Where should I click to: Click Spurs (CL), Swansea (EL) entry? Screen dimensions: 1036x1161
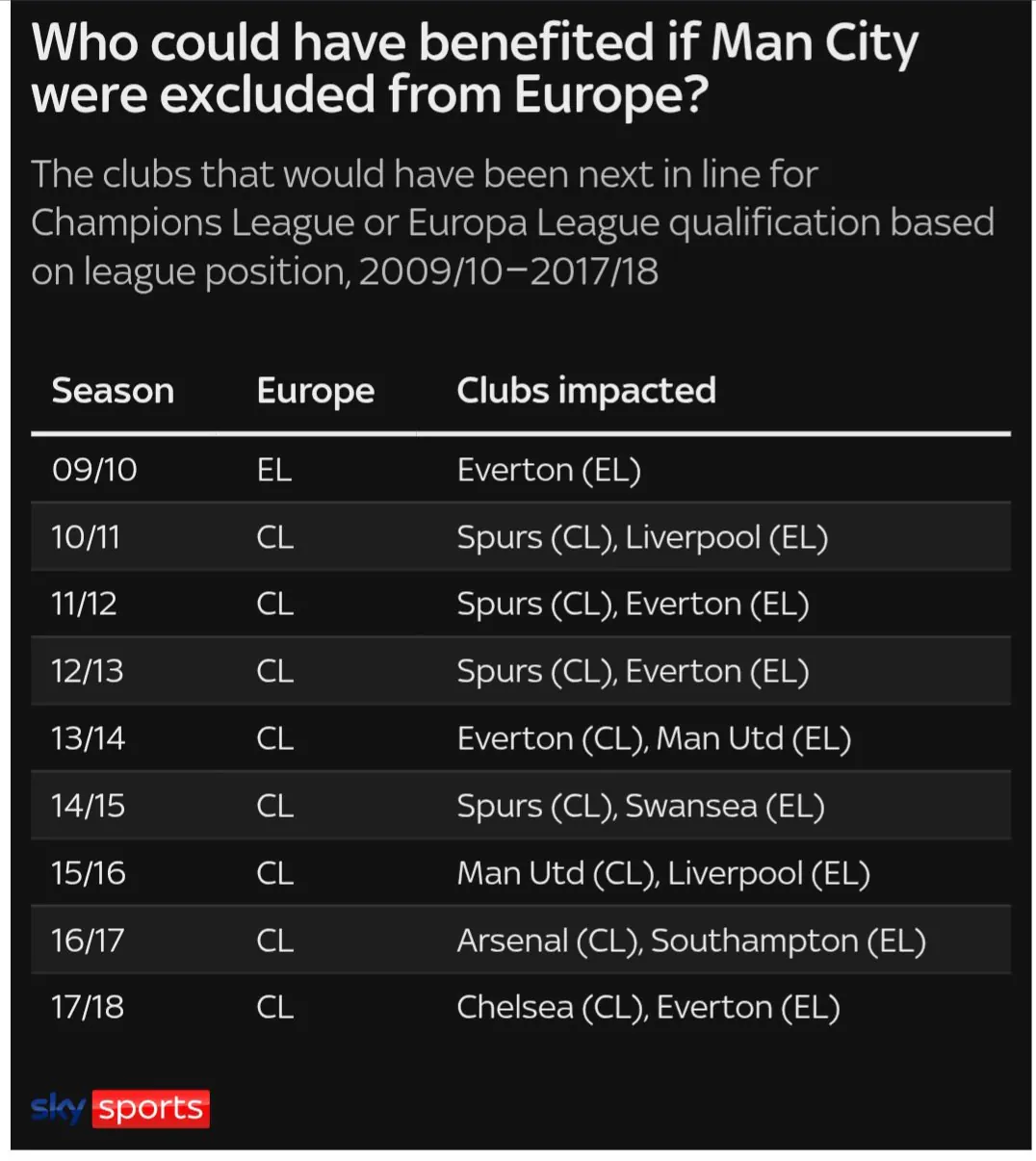(640, 807)
